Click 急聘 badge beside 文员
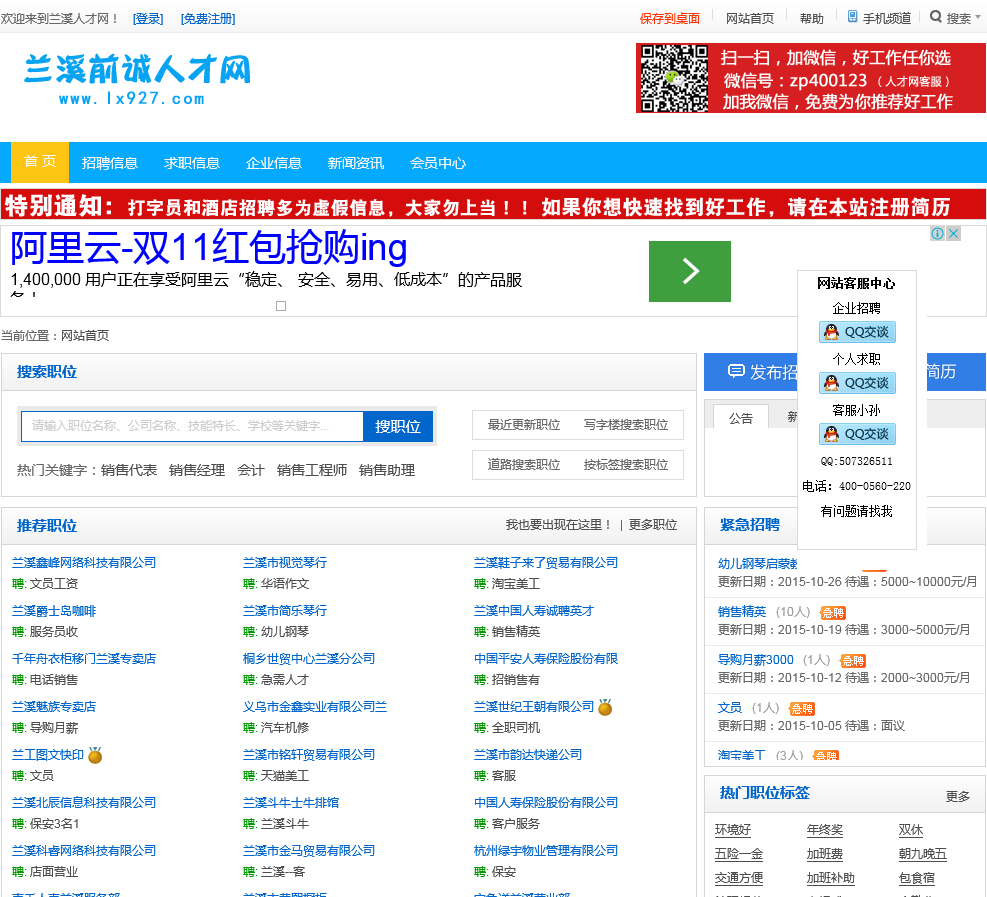 click(x=802, y=709)
